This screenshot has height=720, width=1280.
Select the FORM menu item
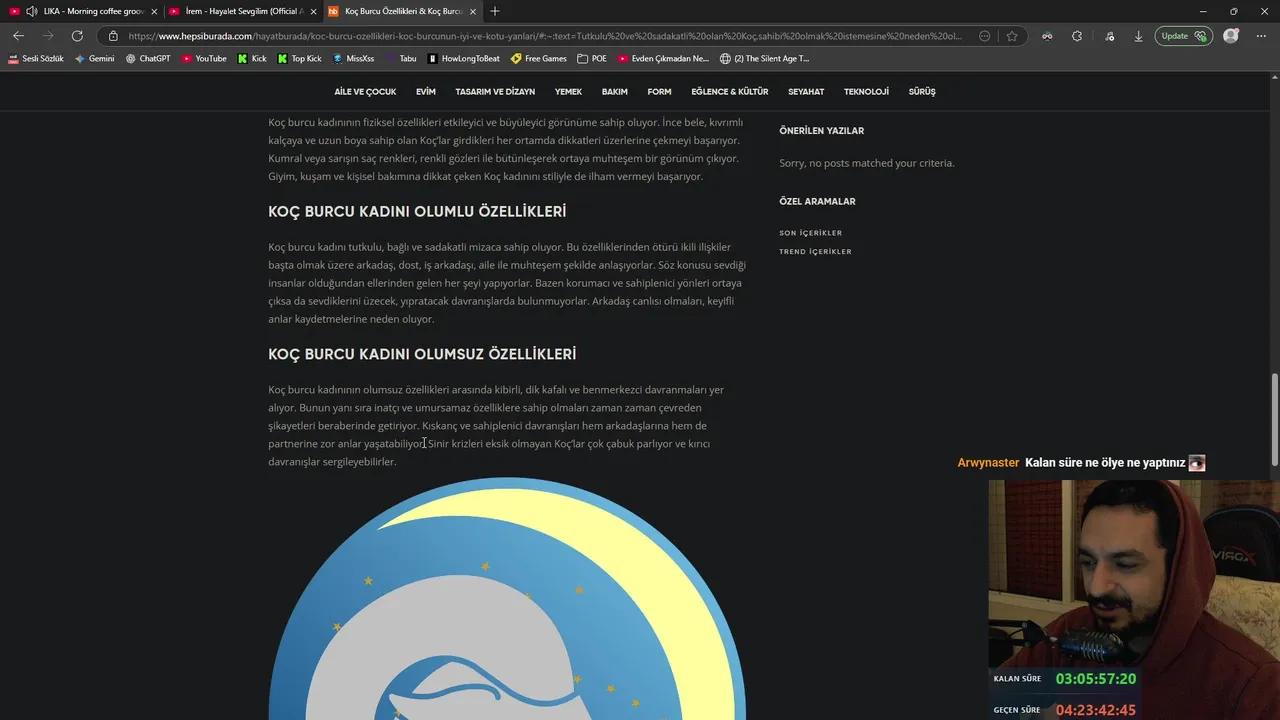659,92
